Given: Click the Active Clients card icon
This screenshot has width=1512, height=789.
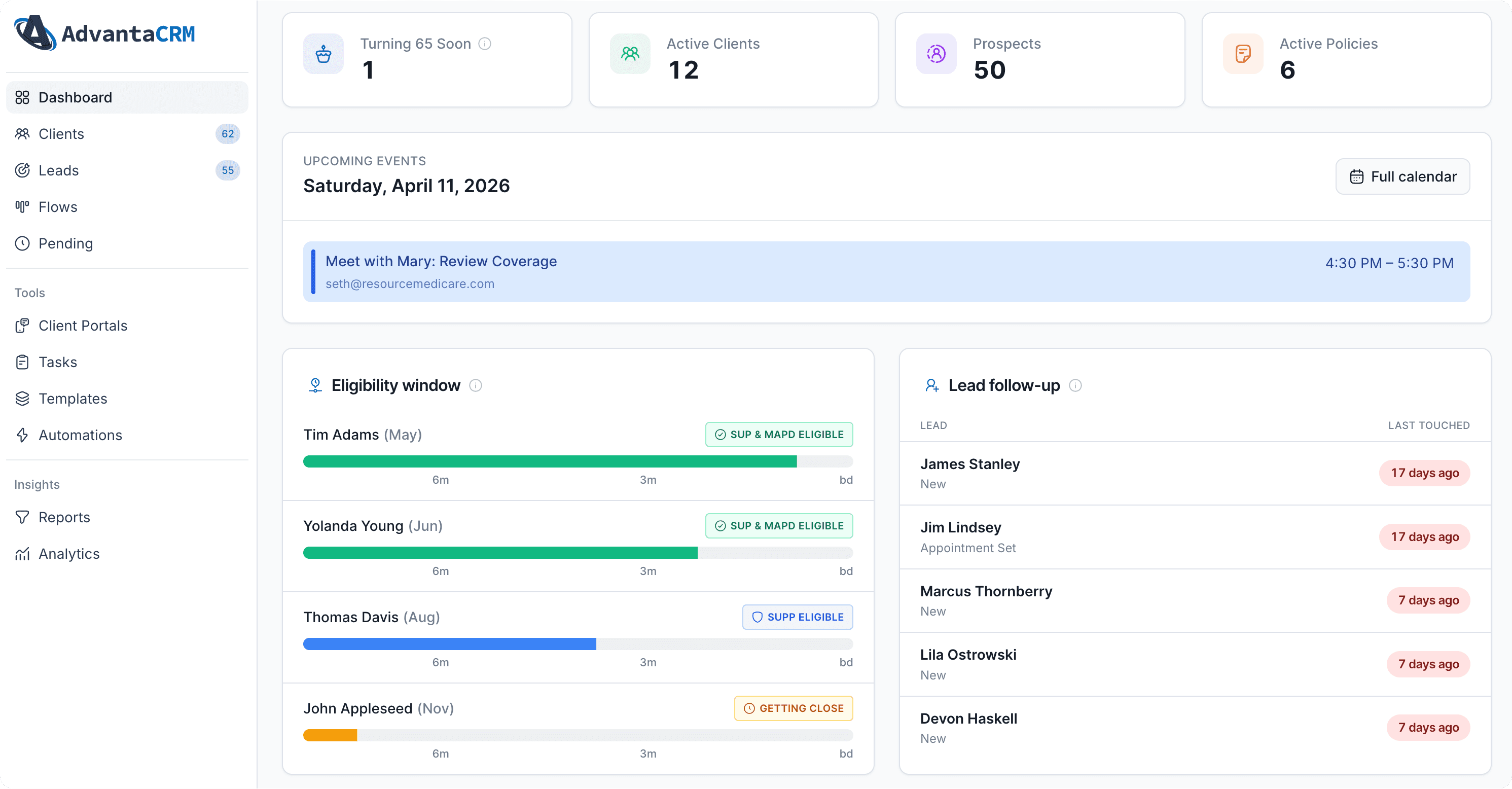Looking at the screenshot, I should point(630,54).
